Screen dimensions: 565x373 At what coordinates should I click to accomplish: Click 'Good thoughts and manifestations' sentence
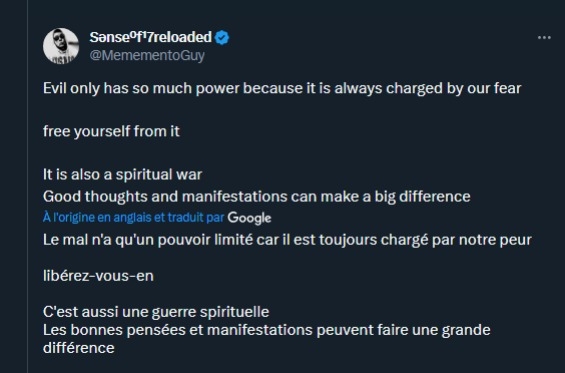(257, 197)
